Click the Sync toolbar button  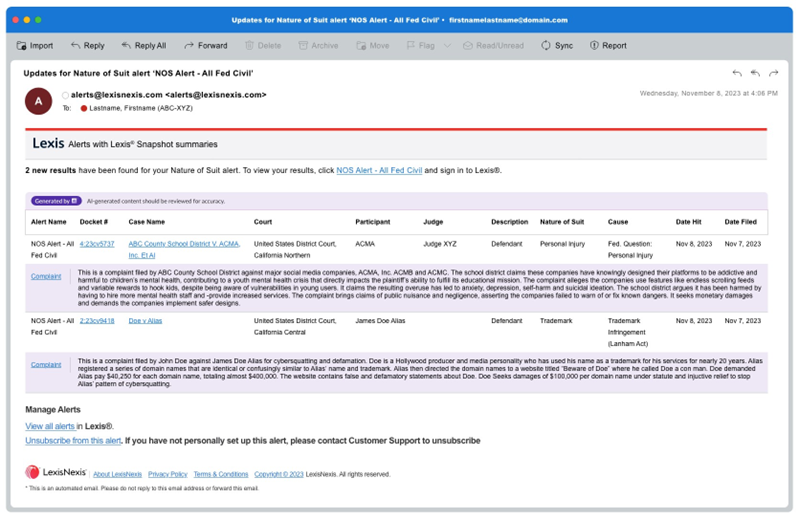[557, 45]
